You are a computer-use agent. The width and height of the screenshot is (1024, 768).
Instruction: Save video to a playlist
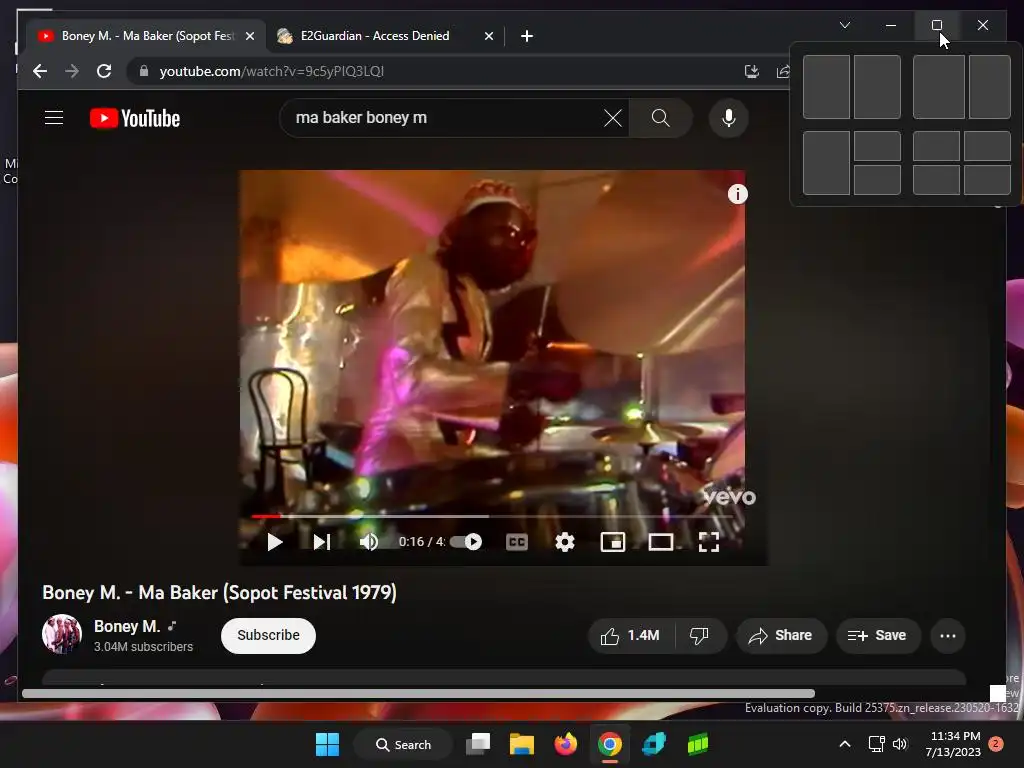[x=878, y=635]
